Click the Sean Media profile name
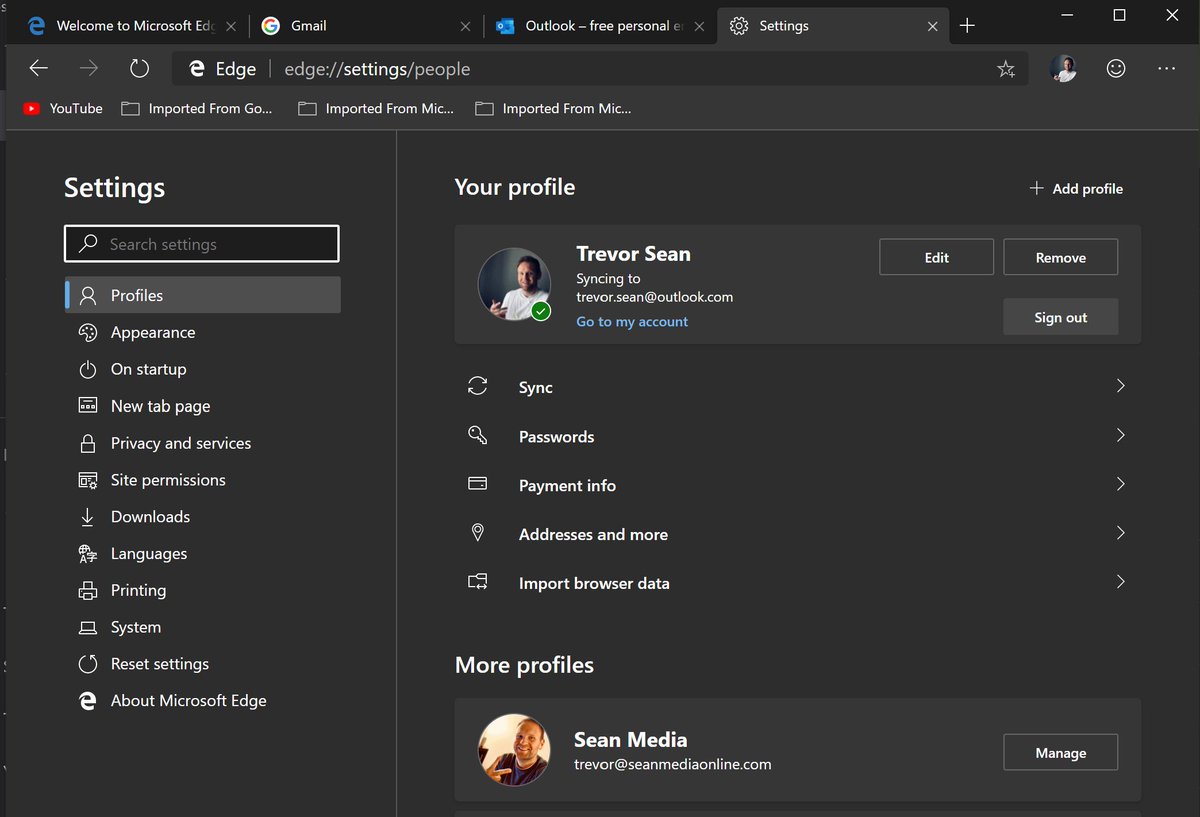Image resolution: width=1200 pixels, height=817 pixels. (630, 740)
